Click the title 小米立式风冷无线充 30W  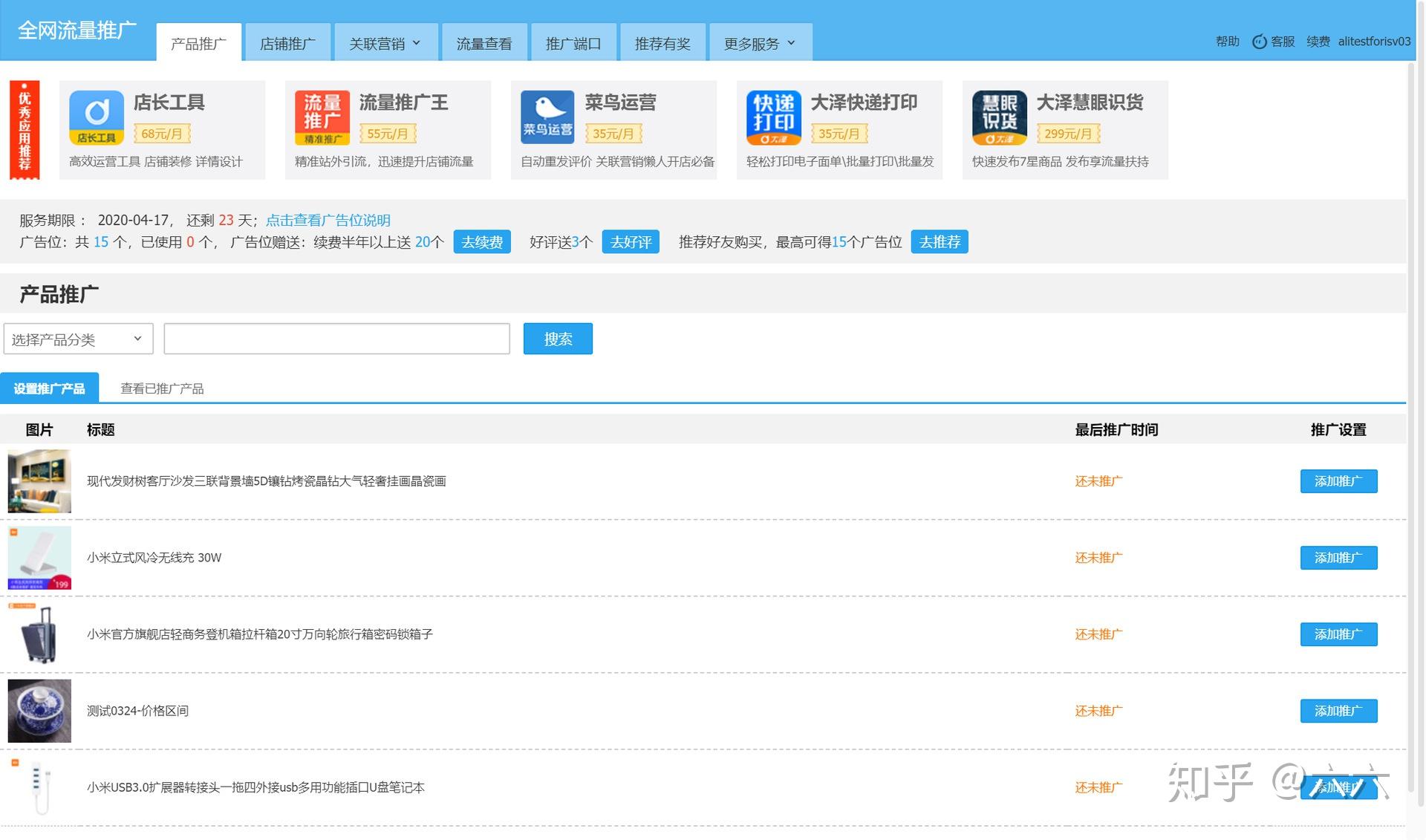154,558
